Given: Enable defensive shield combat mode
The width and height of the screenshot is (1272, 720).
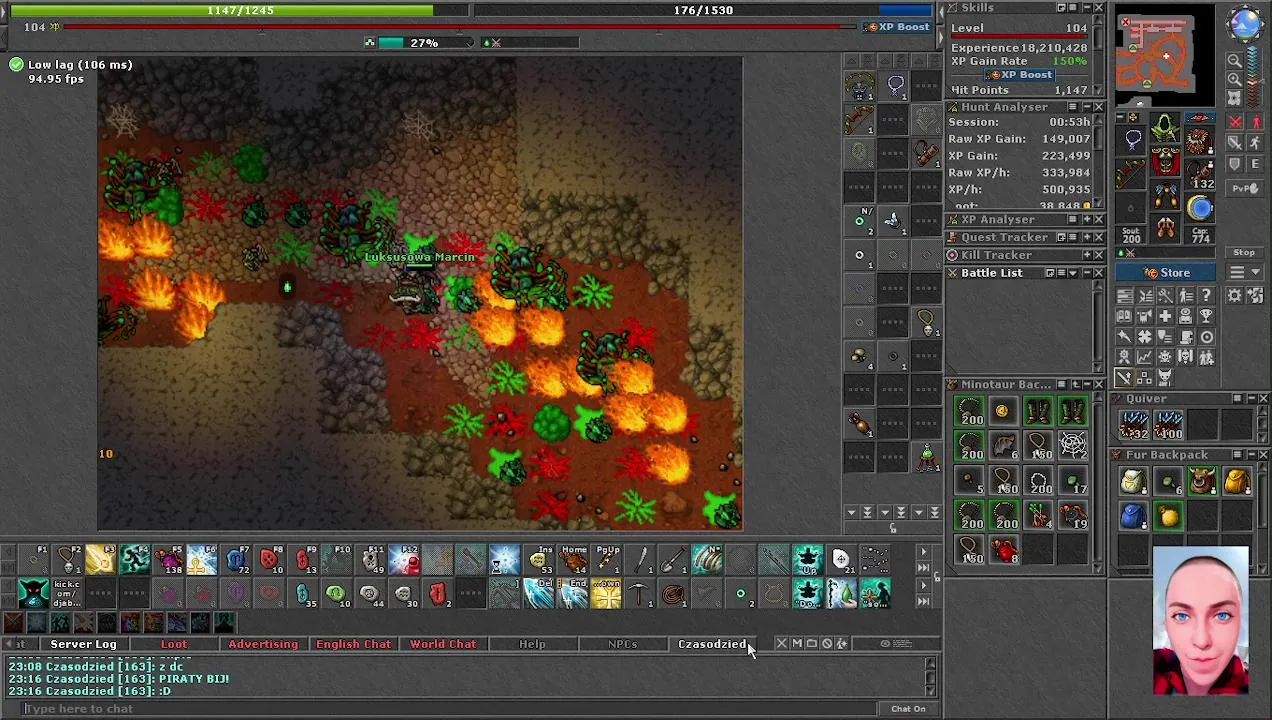Looking at the screenshot, I should 1236,164.
